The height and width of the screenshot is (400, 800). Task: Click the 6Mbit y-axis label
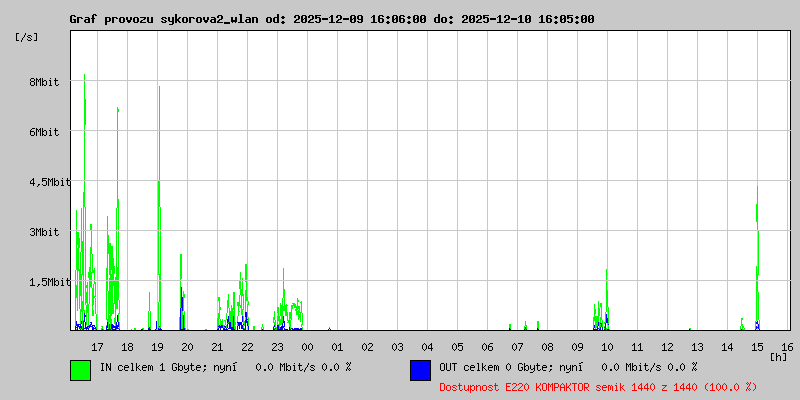(x=44, y=132)
